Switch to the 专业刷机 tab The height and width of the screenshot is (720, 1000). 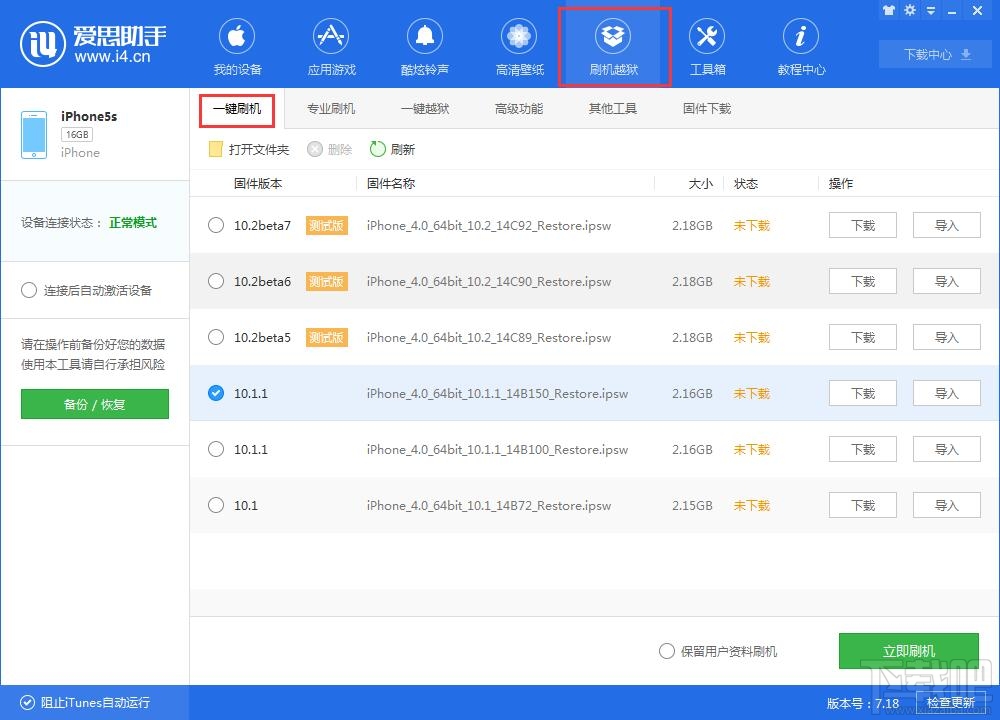(x=331, y=108)
